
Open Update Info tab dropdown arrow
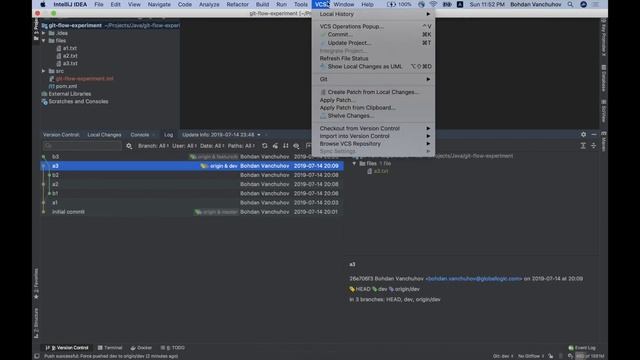(259, 135)
